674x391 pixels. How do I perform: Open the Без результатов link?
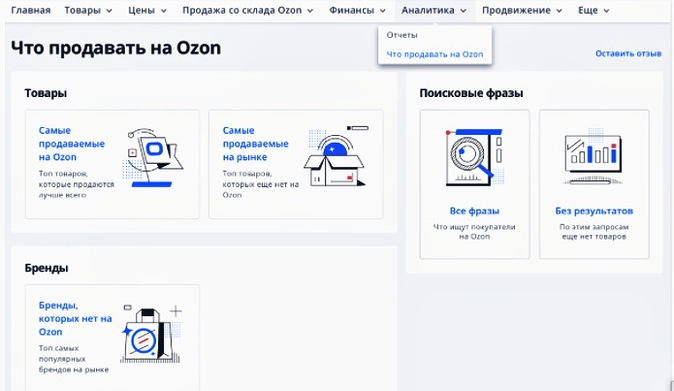point(594,211)
